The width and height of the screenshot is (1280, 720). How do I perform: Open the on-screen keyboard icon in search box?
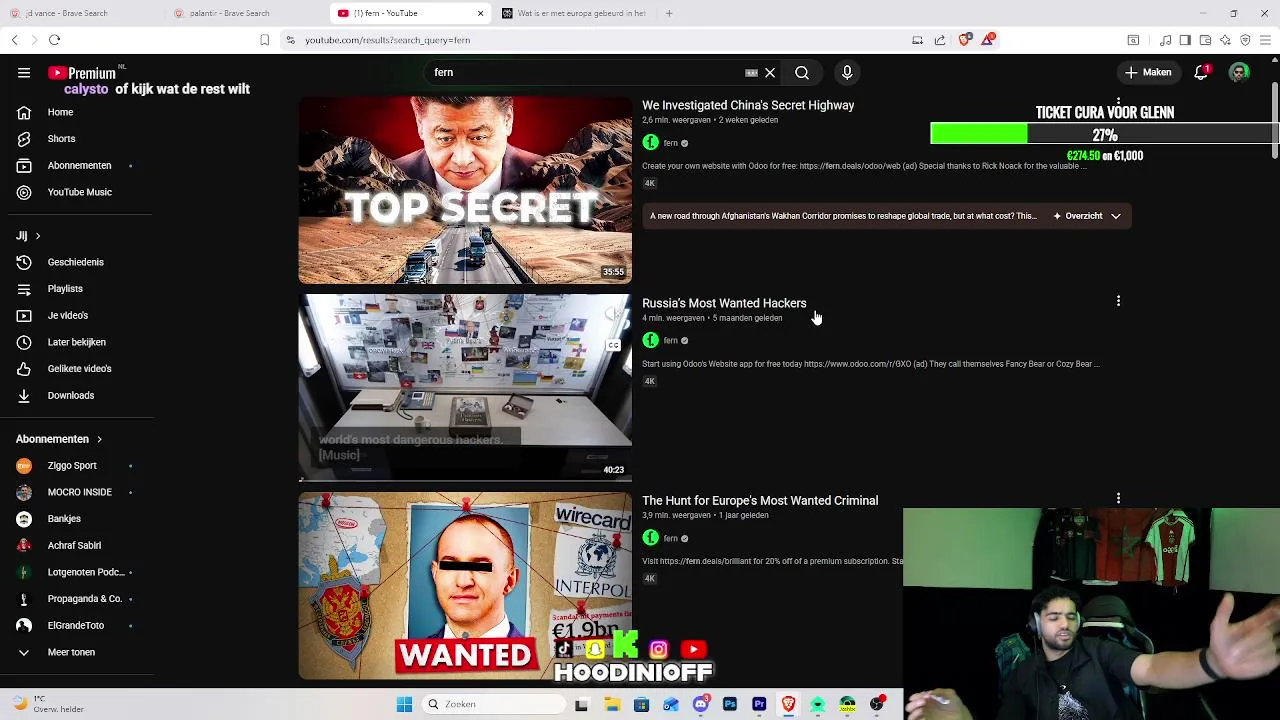pyautogui.click(x=751, y=73)
